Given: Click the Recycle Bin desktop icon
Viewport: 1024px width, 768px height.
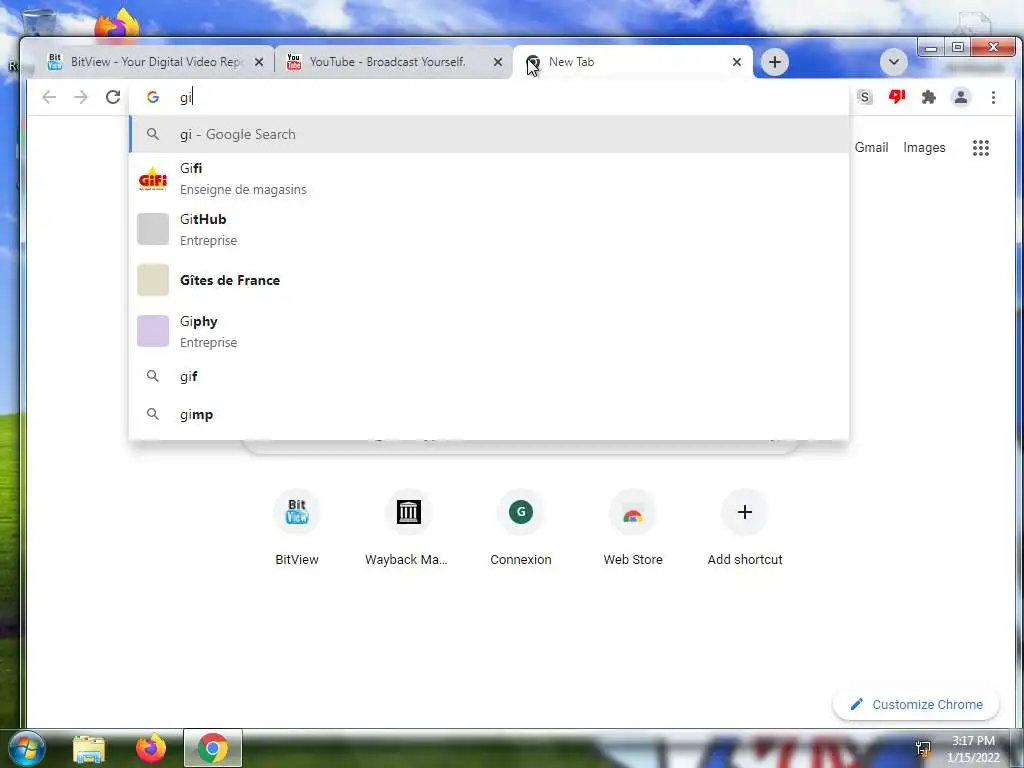Looking at the screenshot, I should (39, 21).
